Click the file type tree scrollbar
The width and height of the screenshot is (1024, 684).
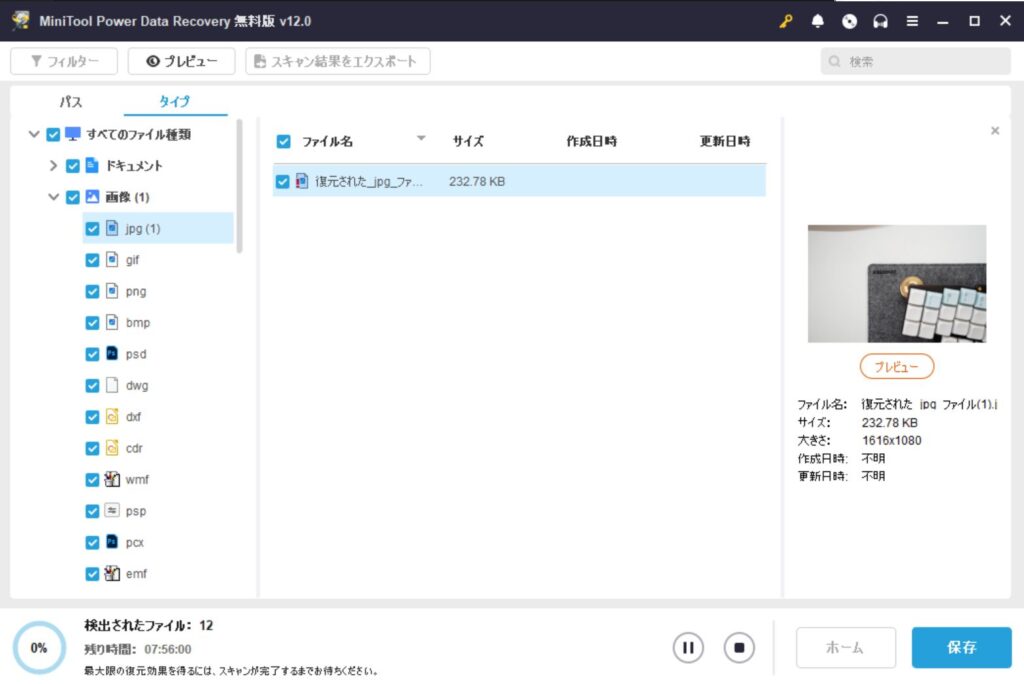coord(240,186)
